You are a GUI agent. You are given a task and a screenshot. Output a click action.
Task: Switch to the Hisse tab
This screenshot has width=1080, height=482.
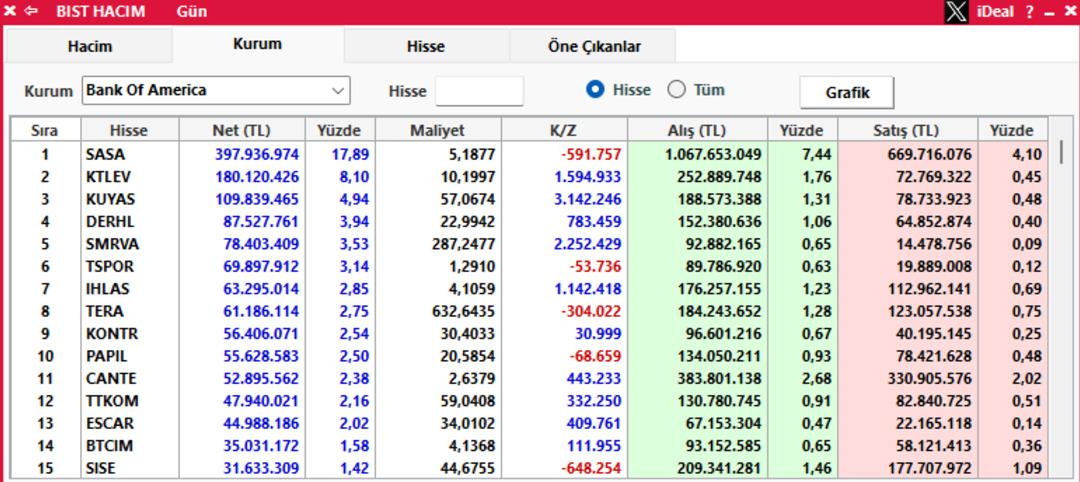click(x=426, y=47)
